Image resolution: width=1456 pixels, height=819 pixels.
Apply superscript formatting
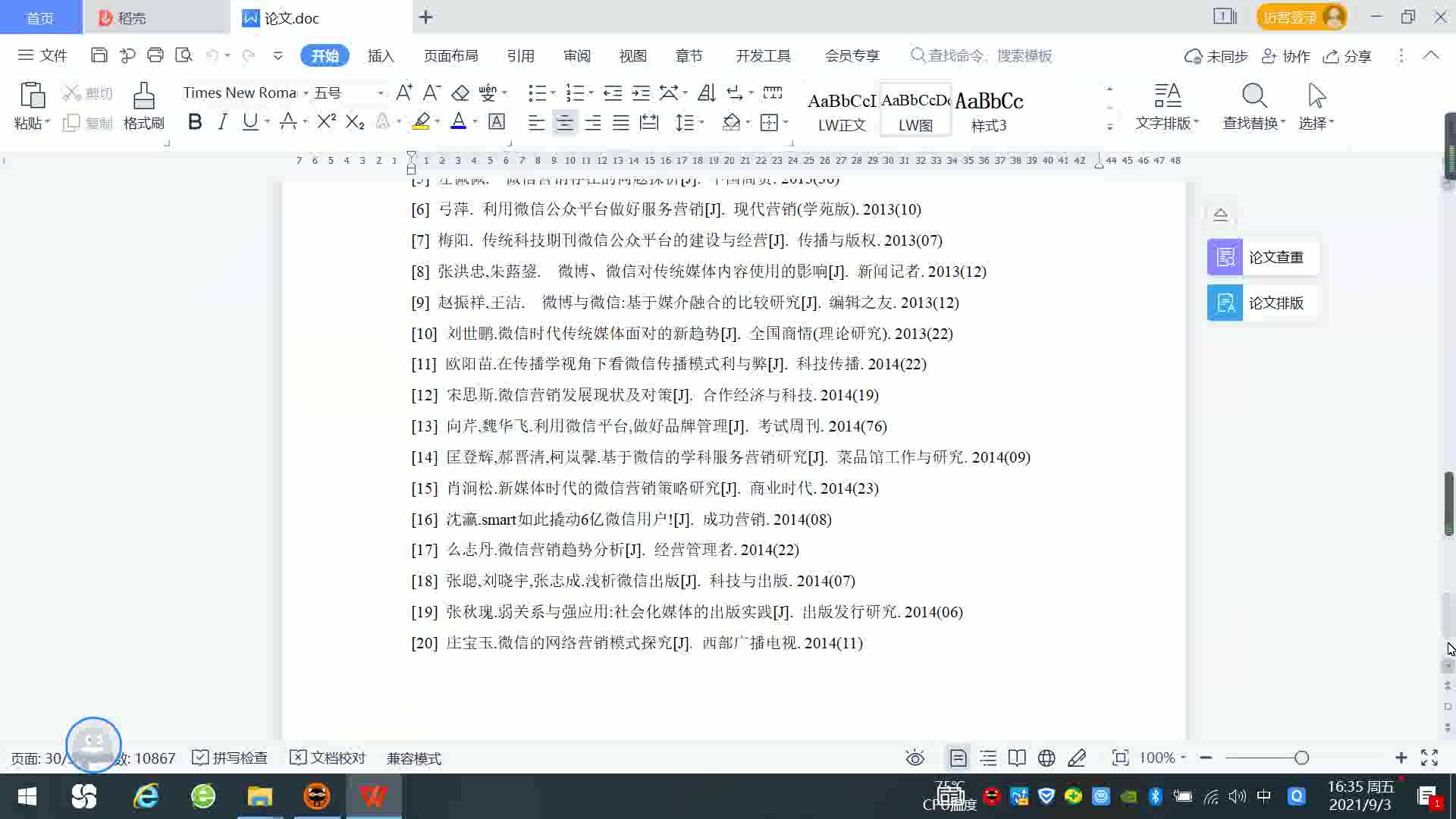(326, 121)
